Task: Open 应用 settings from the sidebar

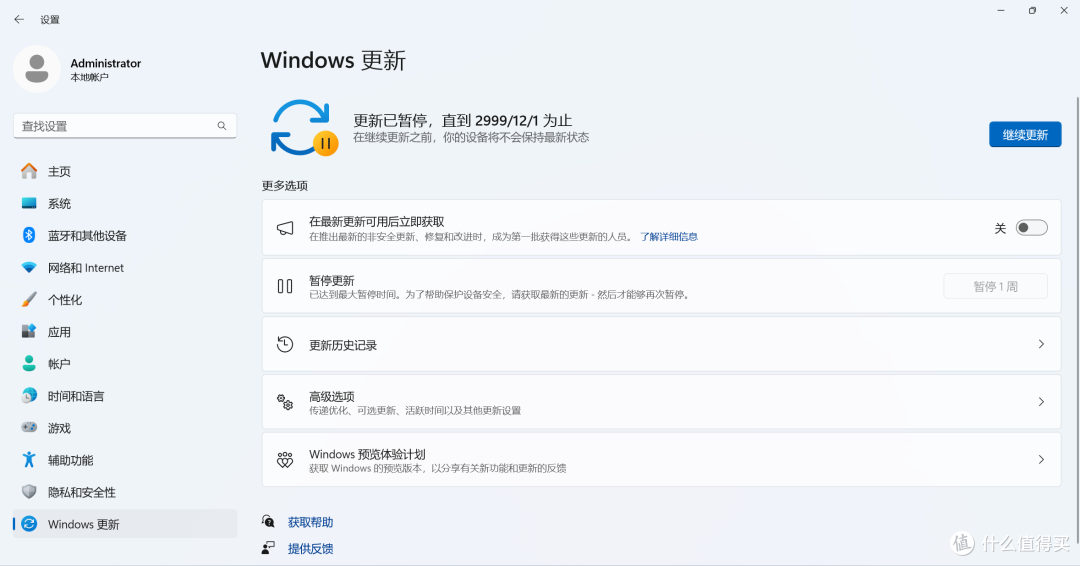Action: pyautogui.click(x=125, y=331)
